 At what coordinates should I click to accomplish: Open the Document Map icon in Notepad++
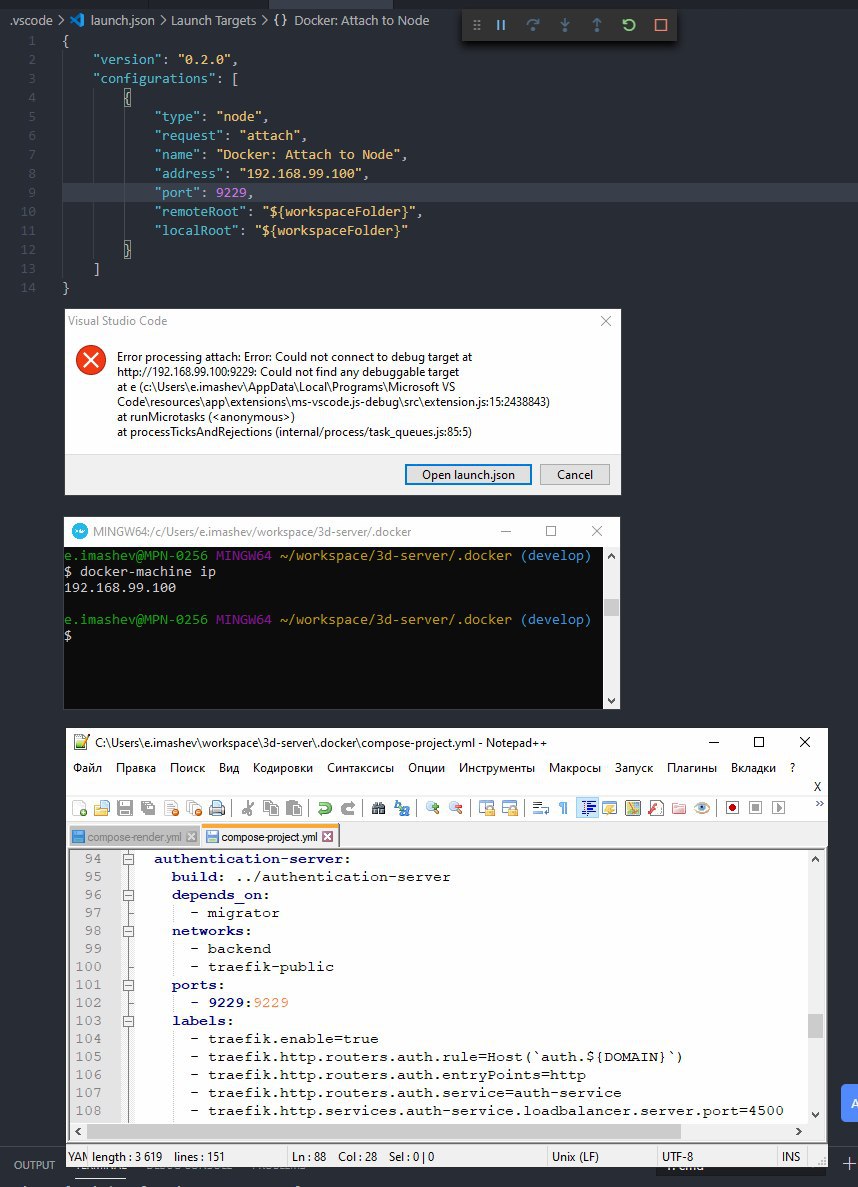point(632,808)
